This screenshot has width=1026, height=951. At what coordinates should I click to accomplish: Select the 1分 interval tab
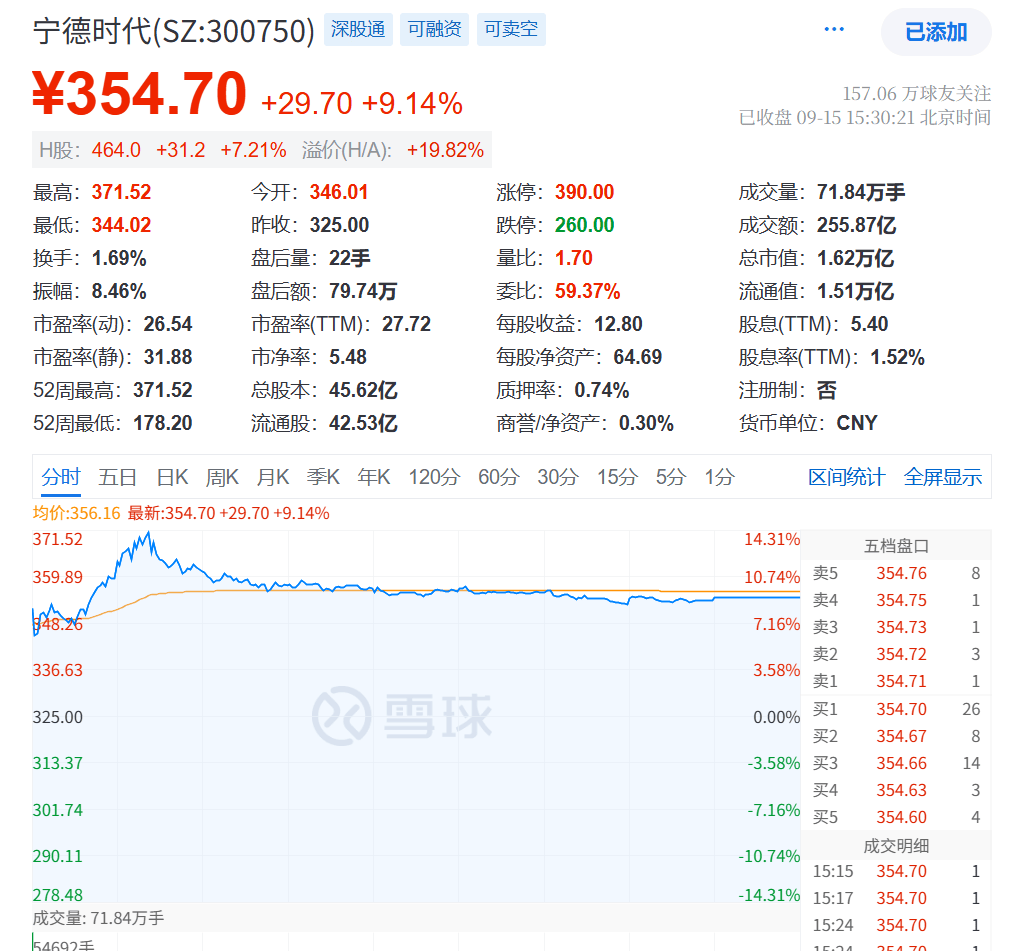coord(720,477)
